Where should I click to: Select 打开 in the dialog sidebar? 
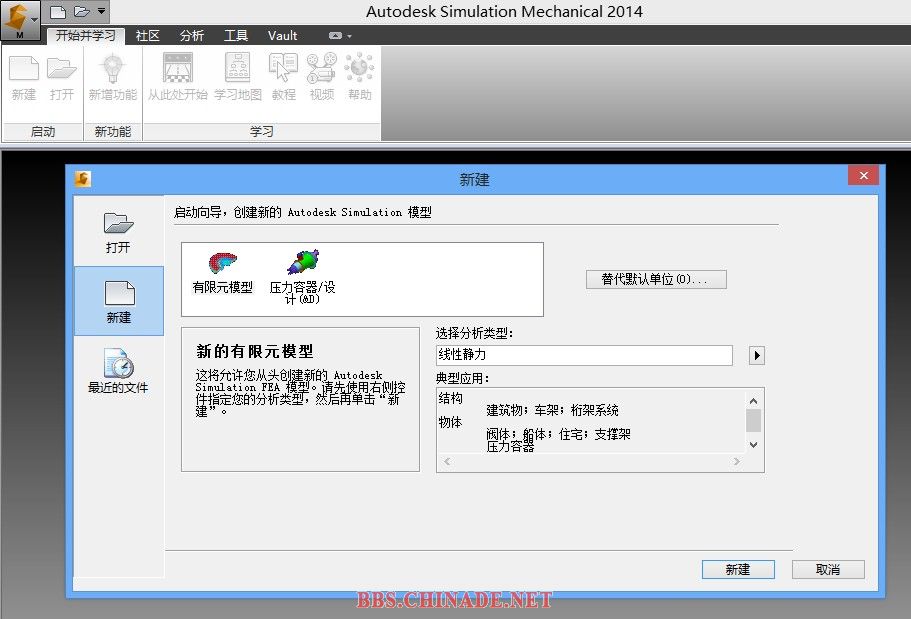pyautogui.click(x=119, y=232)
